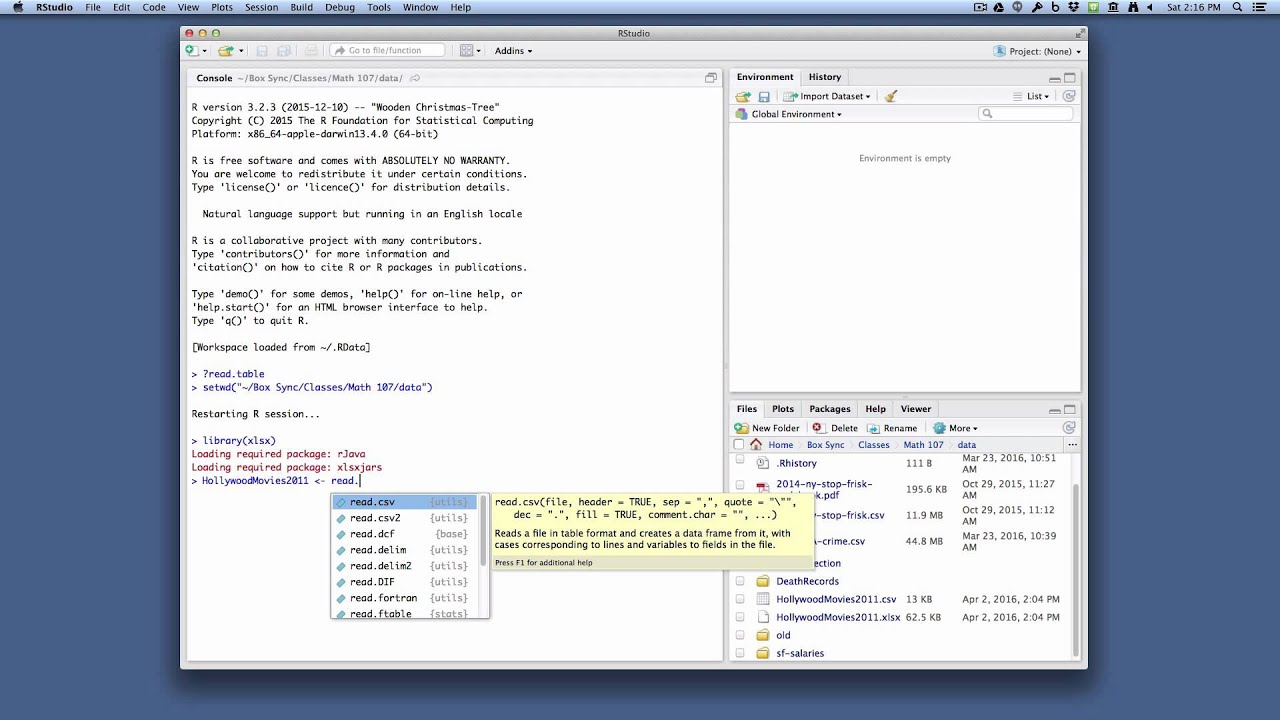Screen dimensions: 1280x720
Task: Toggle the select-all files checkbox
Action: tap(739, 445)
